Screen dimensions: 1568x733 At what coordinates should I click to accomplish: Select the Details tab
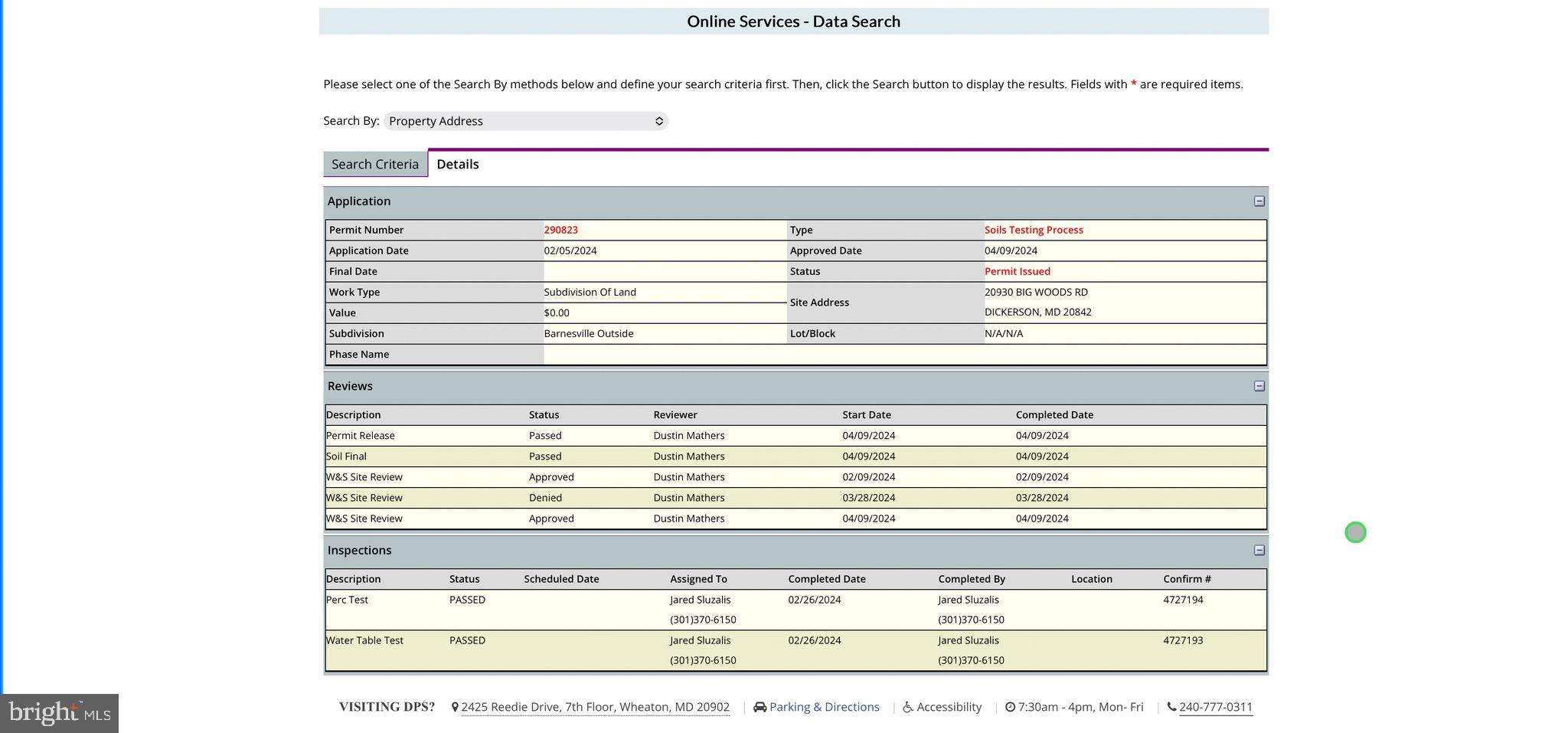coord(458,165)
